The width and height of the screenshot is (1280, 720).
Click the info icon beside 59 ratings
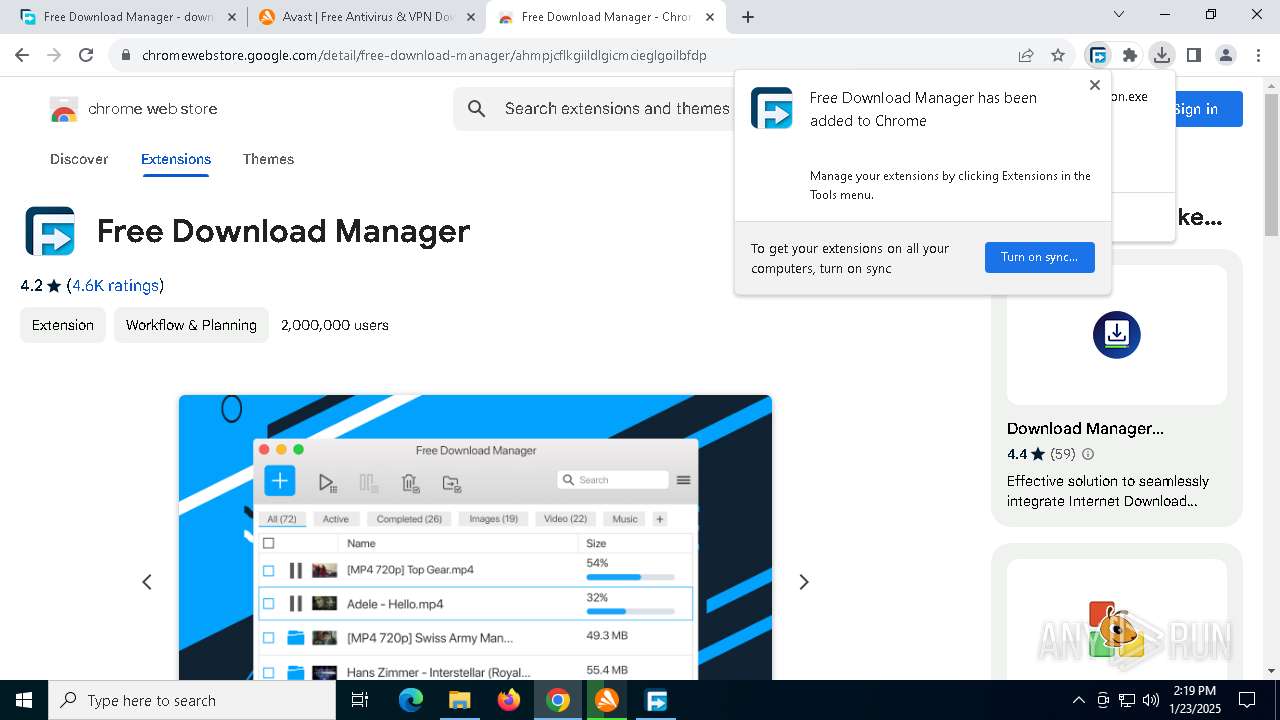coord(1088,454)
